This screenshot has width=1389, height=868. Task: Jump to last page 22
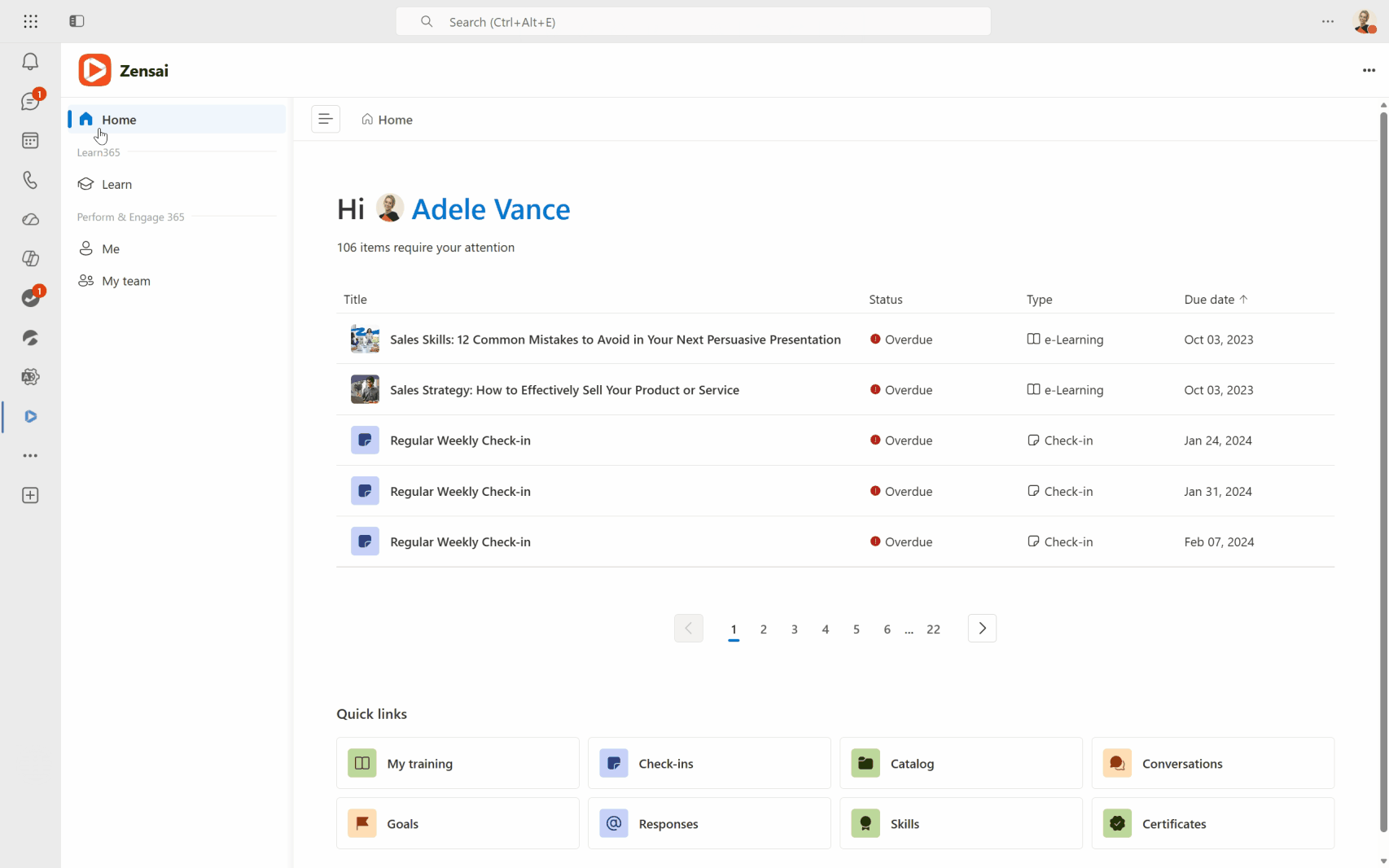click(934, 629)
